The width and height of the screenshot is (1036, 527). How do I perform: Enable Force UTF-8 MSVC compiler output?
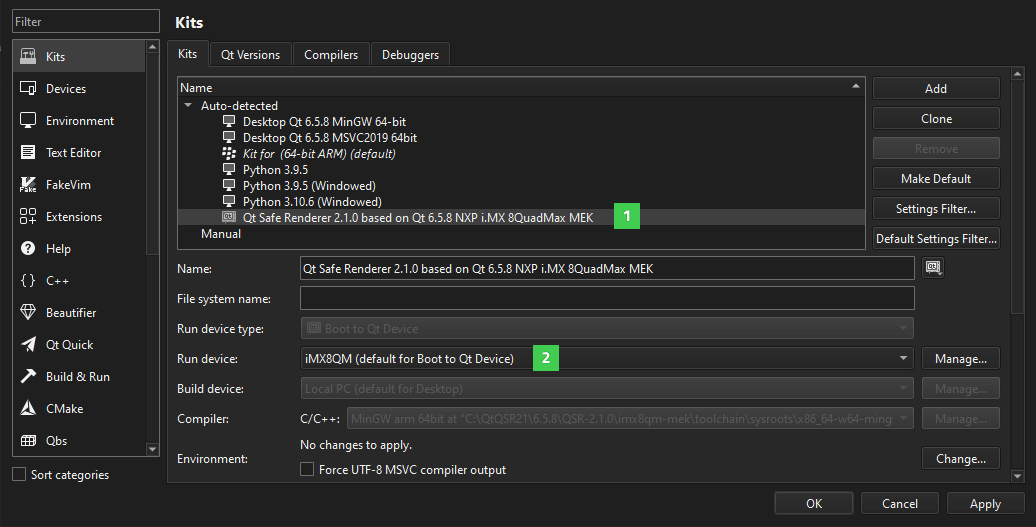(x=307, y=469)
